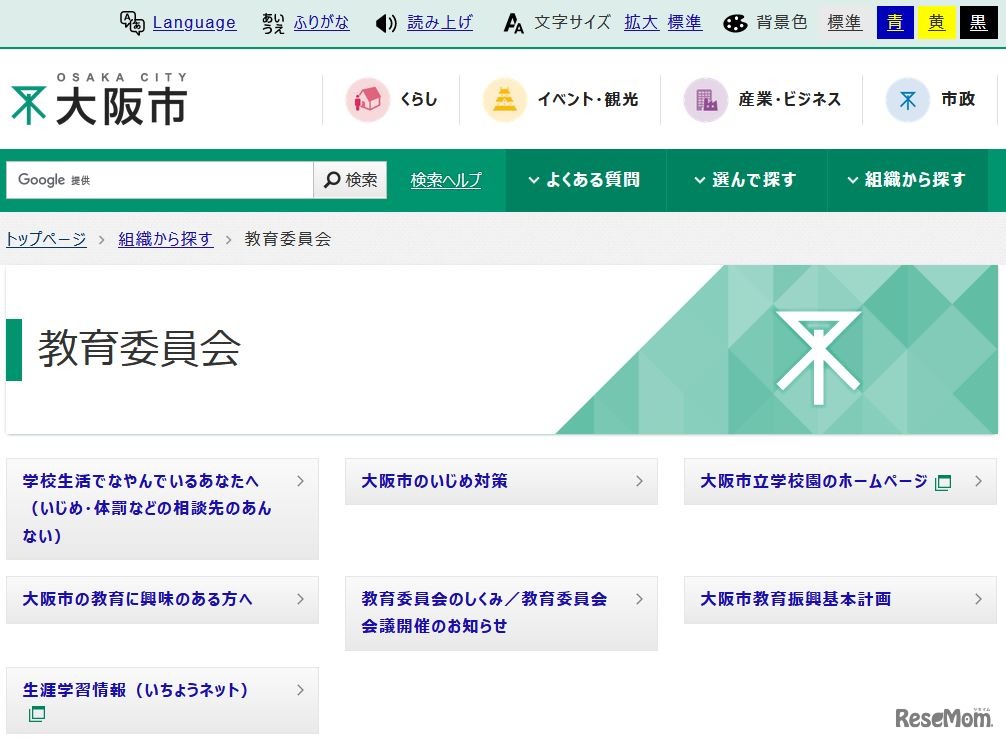The width and height of the screenshot is (1006, 741).
Task: Click the 読み上げ speaker icon
Action: [x=386, y=22]
